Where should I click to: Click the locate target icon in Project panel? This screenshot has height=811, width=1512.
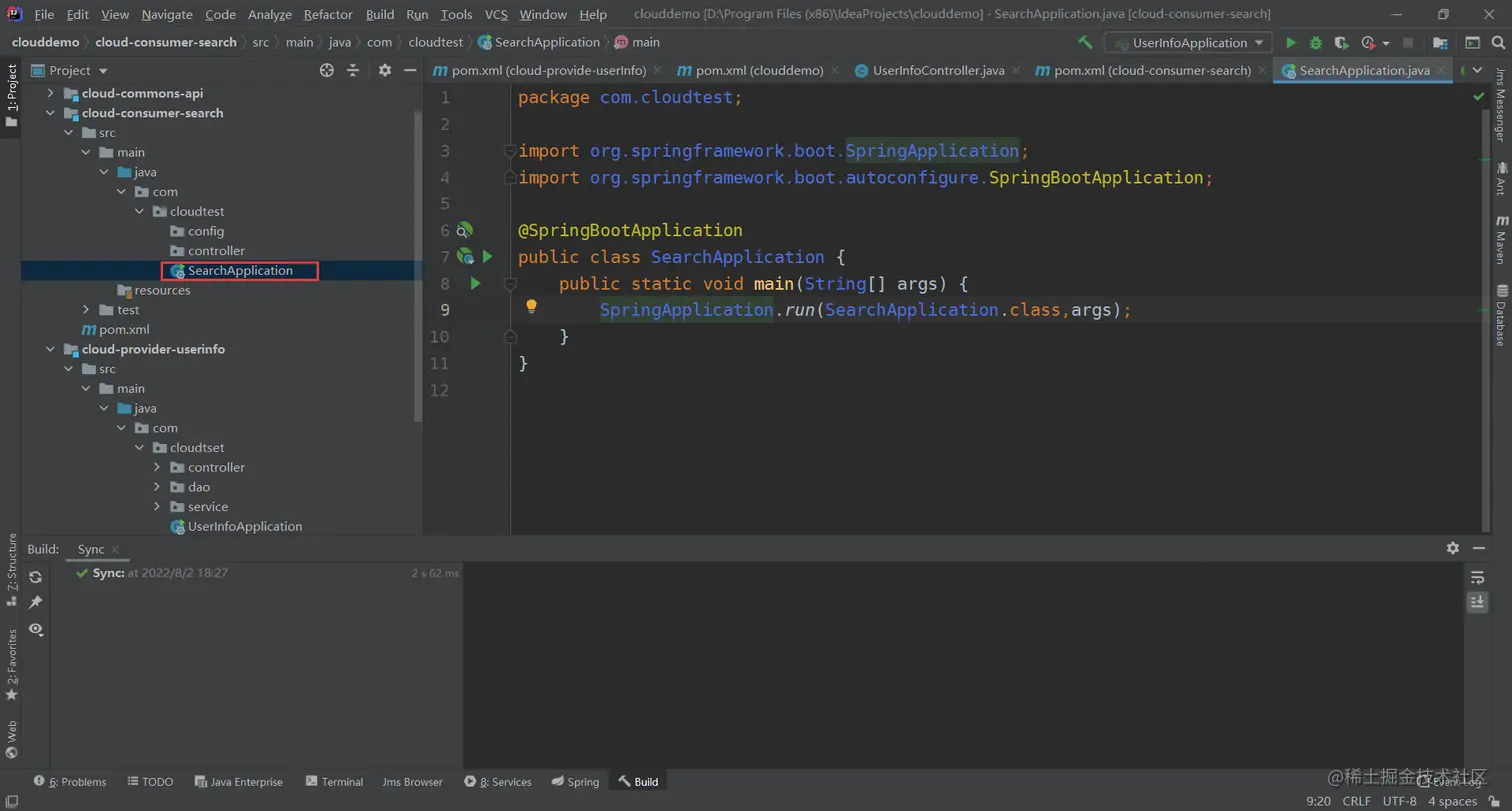[x=326, y=70]
